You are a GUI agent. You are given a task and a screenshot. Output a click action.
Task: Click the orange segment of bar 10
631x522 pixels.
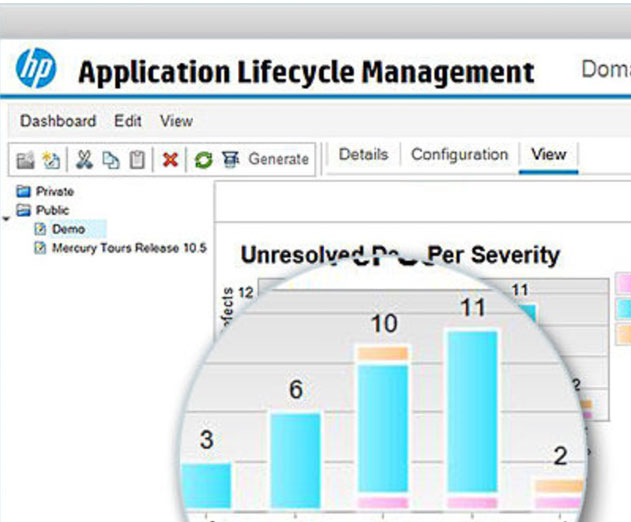pyautogui.click(x=383, y=353)
